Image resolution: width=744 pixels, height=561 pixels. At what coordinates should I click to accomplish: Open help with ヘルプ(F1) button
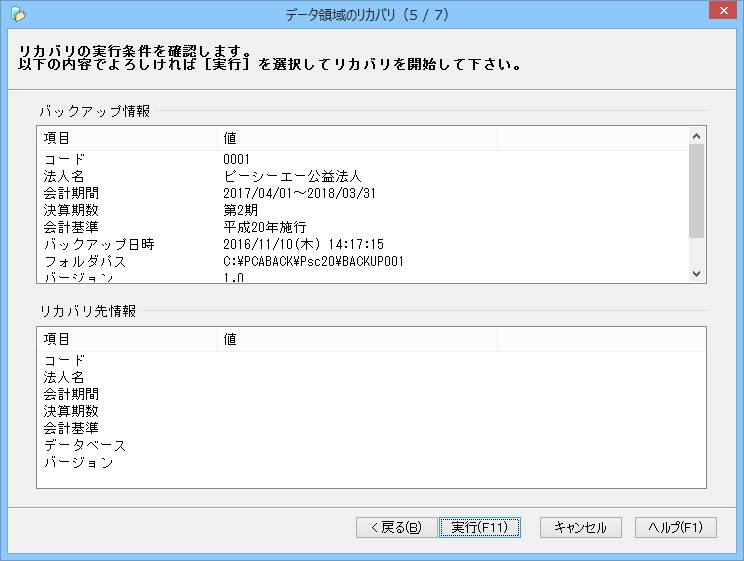click(676, 527)
